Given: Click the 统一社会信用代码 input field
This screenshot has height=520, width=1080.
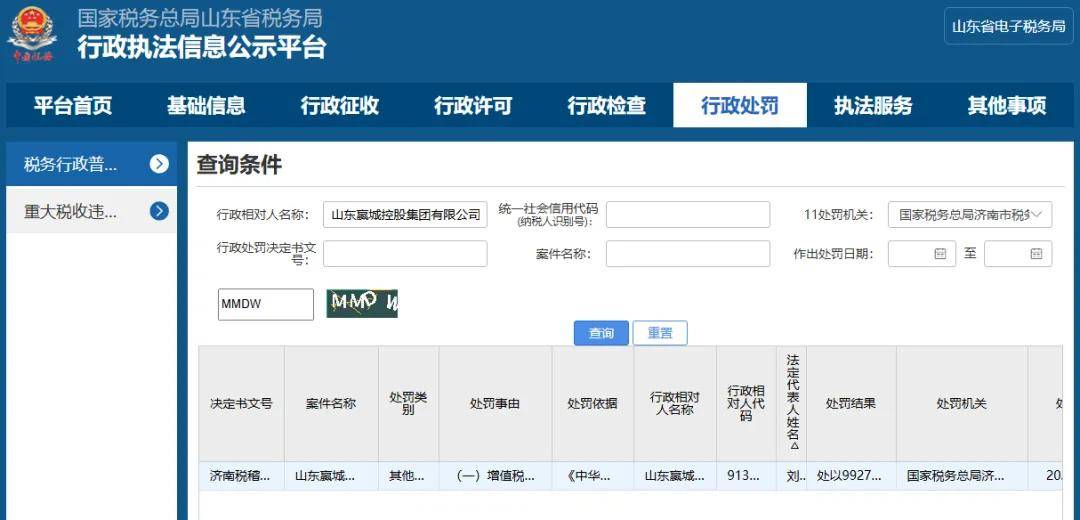Looking at the screenshot, I should pyautogui.click(x=688, y=214).
